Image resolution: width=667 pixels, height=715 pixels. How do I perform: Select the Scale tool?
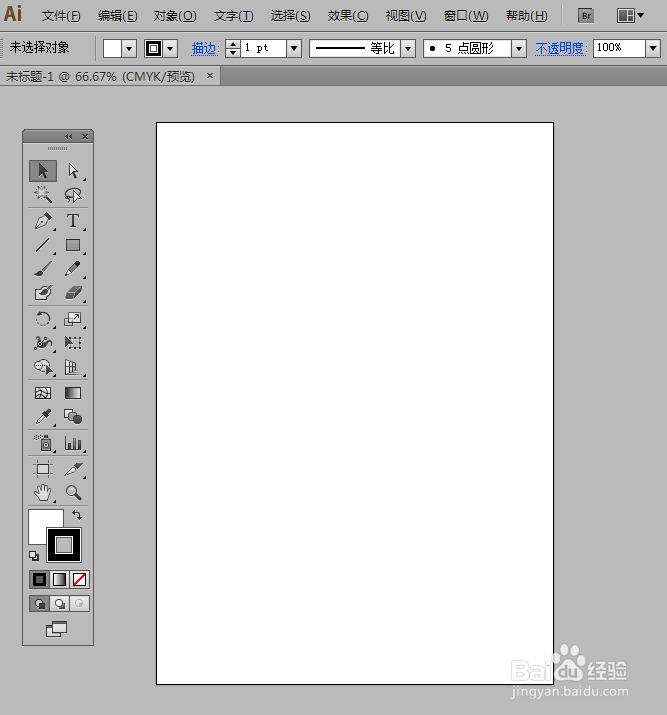point(73,319)
